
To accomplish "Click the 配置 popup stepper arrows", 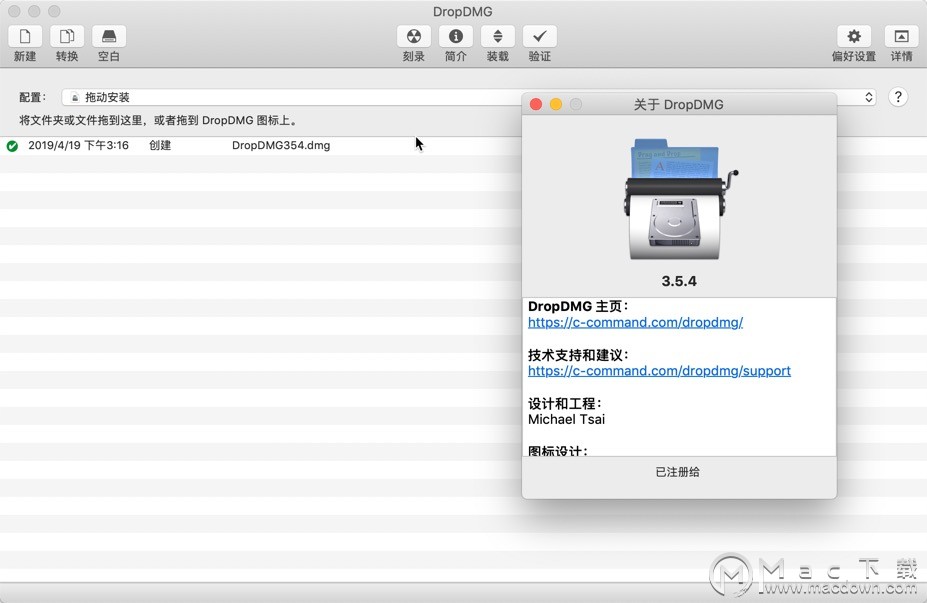I will point(868,97).
